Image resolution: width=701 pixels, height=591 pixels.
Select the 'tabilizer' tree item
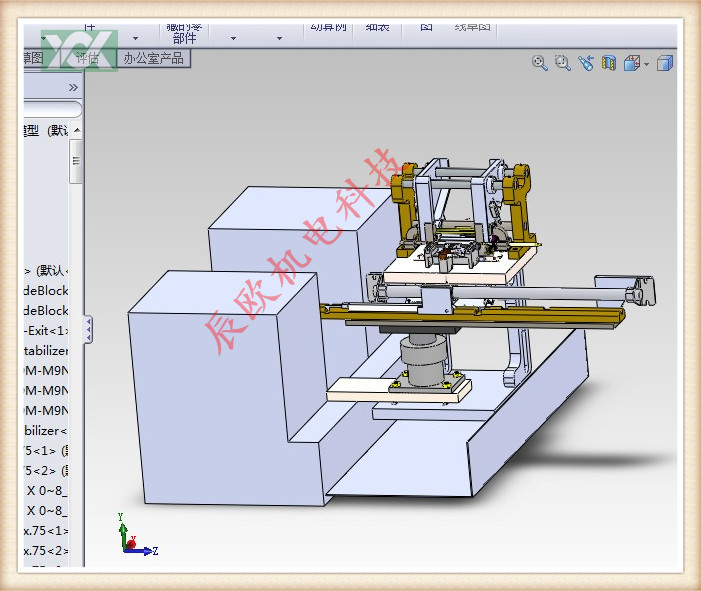pyautogui.click(x=46, y=351)
